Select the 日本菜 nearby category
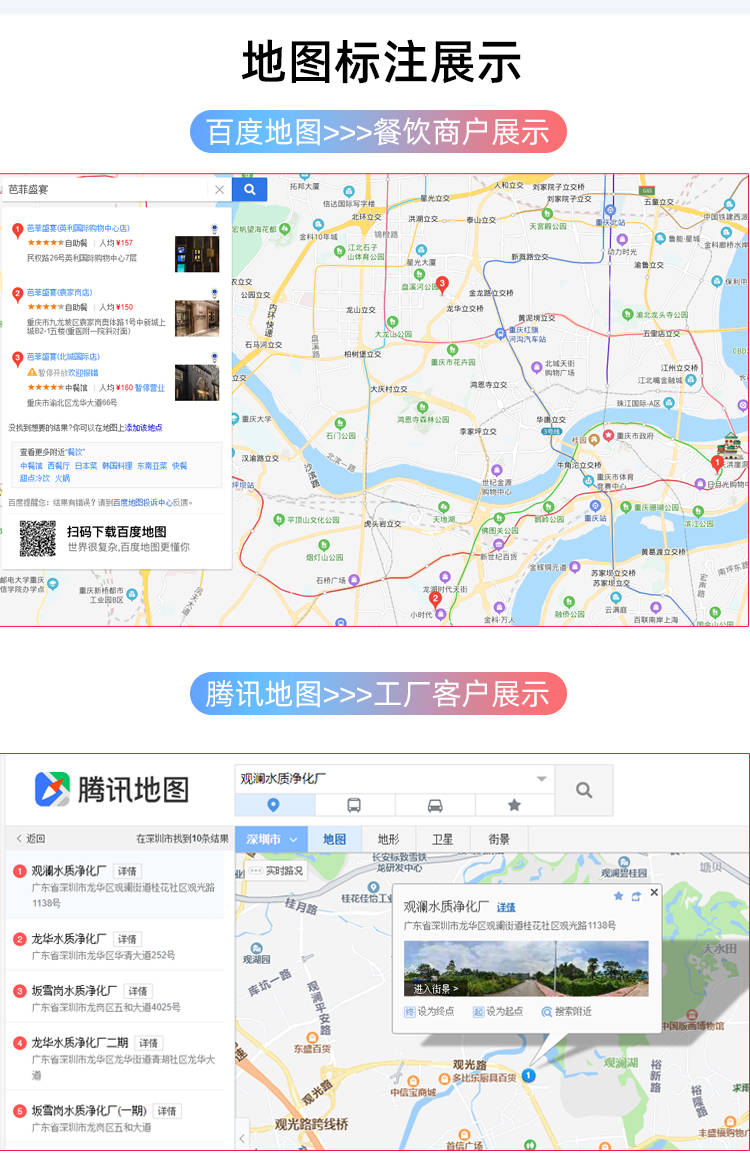This screenshot has width=750, height=1166. point(85,466)
